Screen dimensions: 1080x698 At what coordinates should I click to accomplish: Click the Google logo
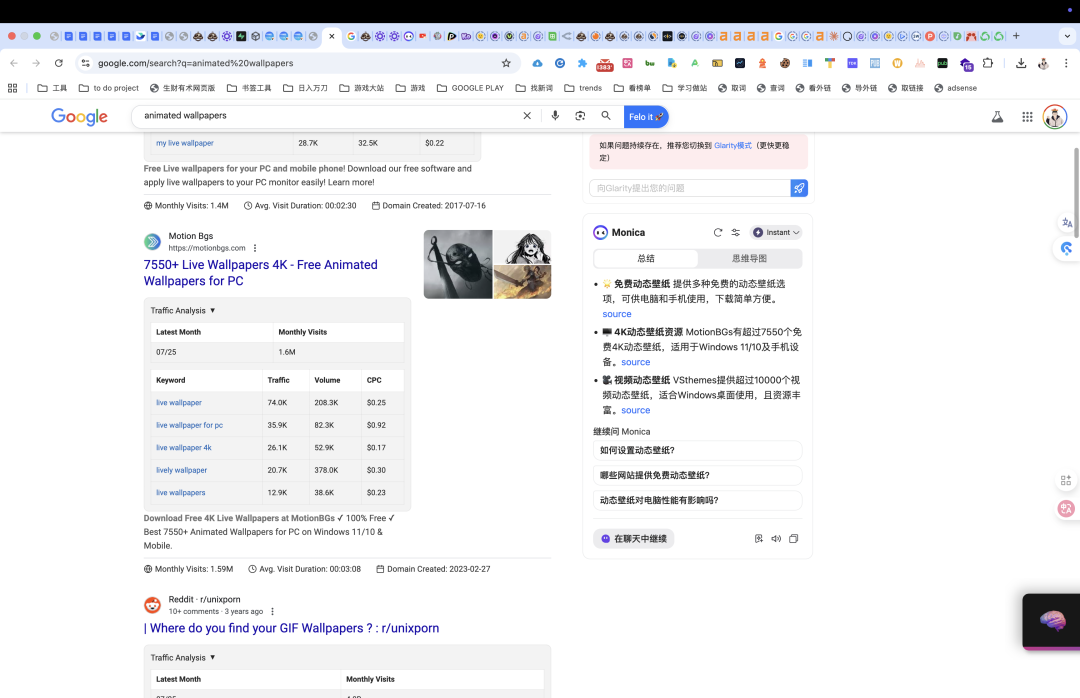pos(79,116)
